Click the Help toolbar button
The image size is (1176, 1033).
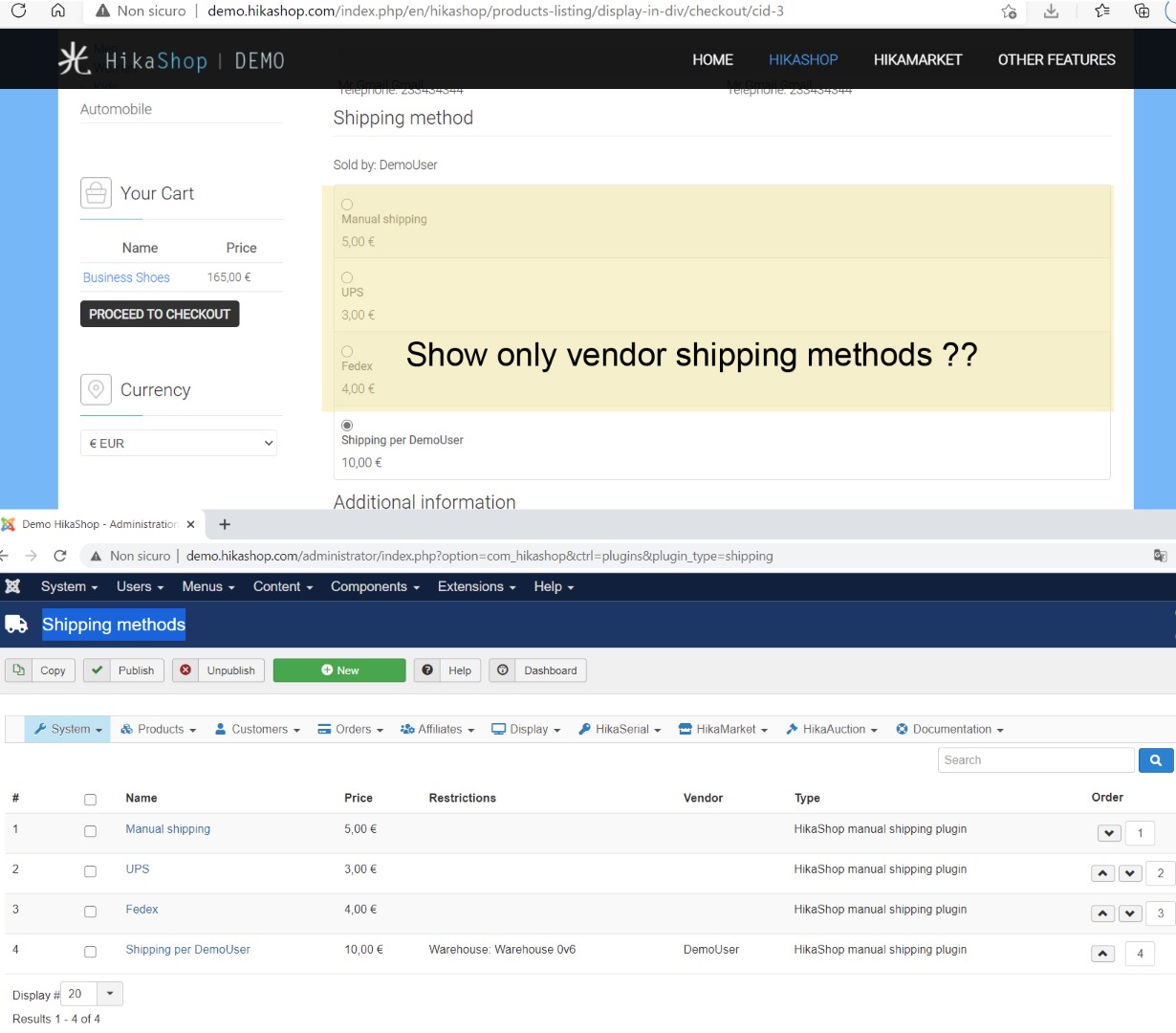tap(447, 670)
